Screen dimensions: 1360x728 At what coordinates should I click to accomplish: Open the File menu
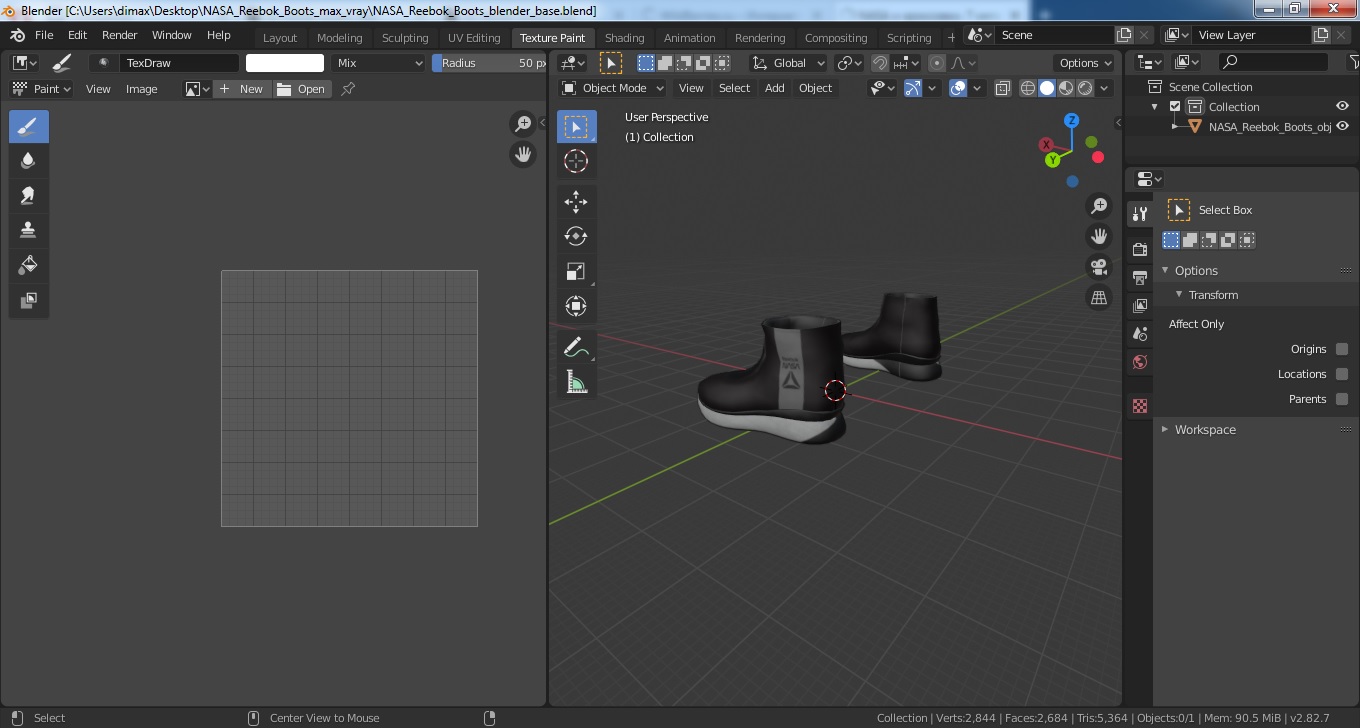click(44, 35)
